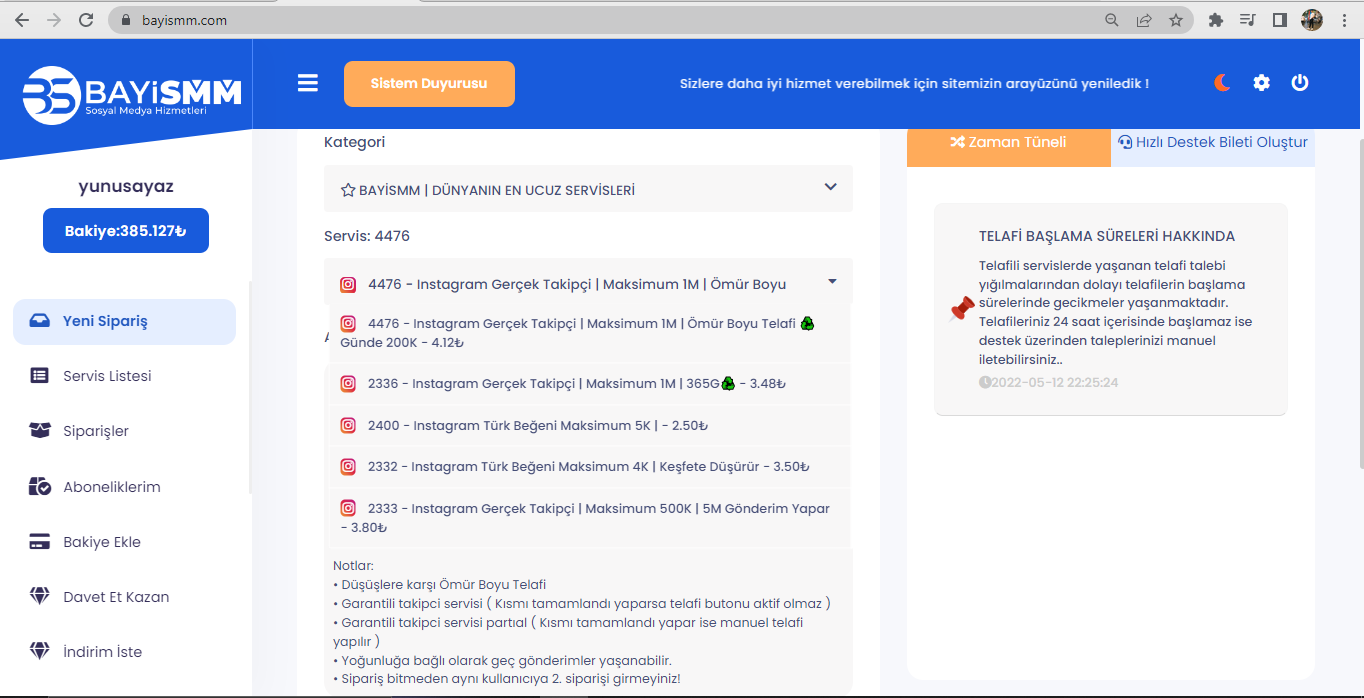Click the Yeni Sipariş inbox icon
Screen dimensions: 1364x698
pos(40,321)
